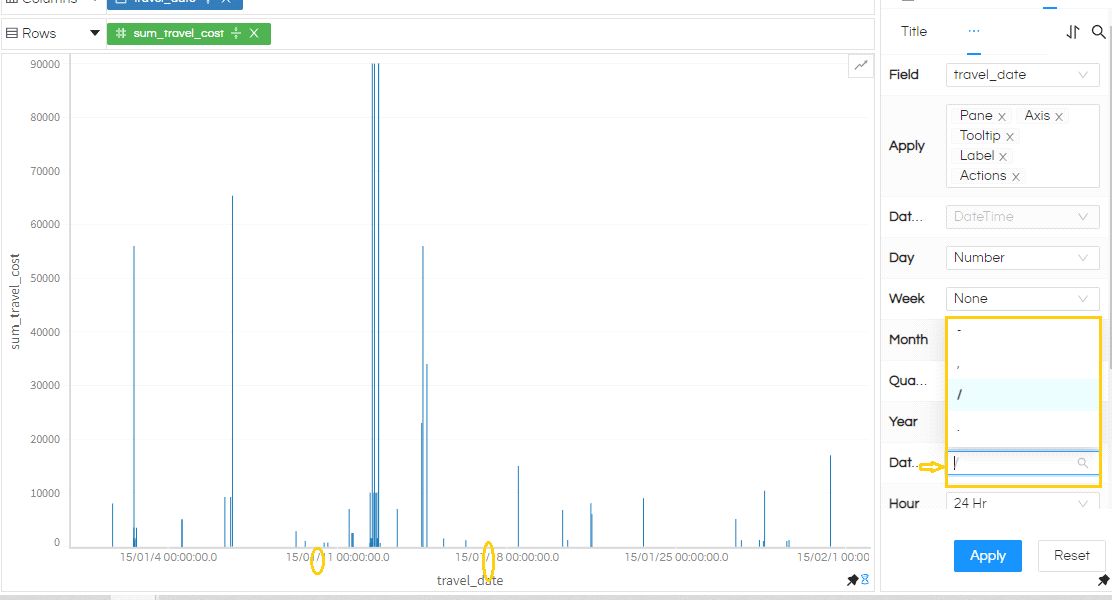Remove the Axis tag
Viewport: 1112px width, 600px height.
pyautogui.click(x=1059, y=117)
